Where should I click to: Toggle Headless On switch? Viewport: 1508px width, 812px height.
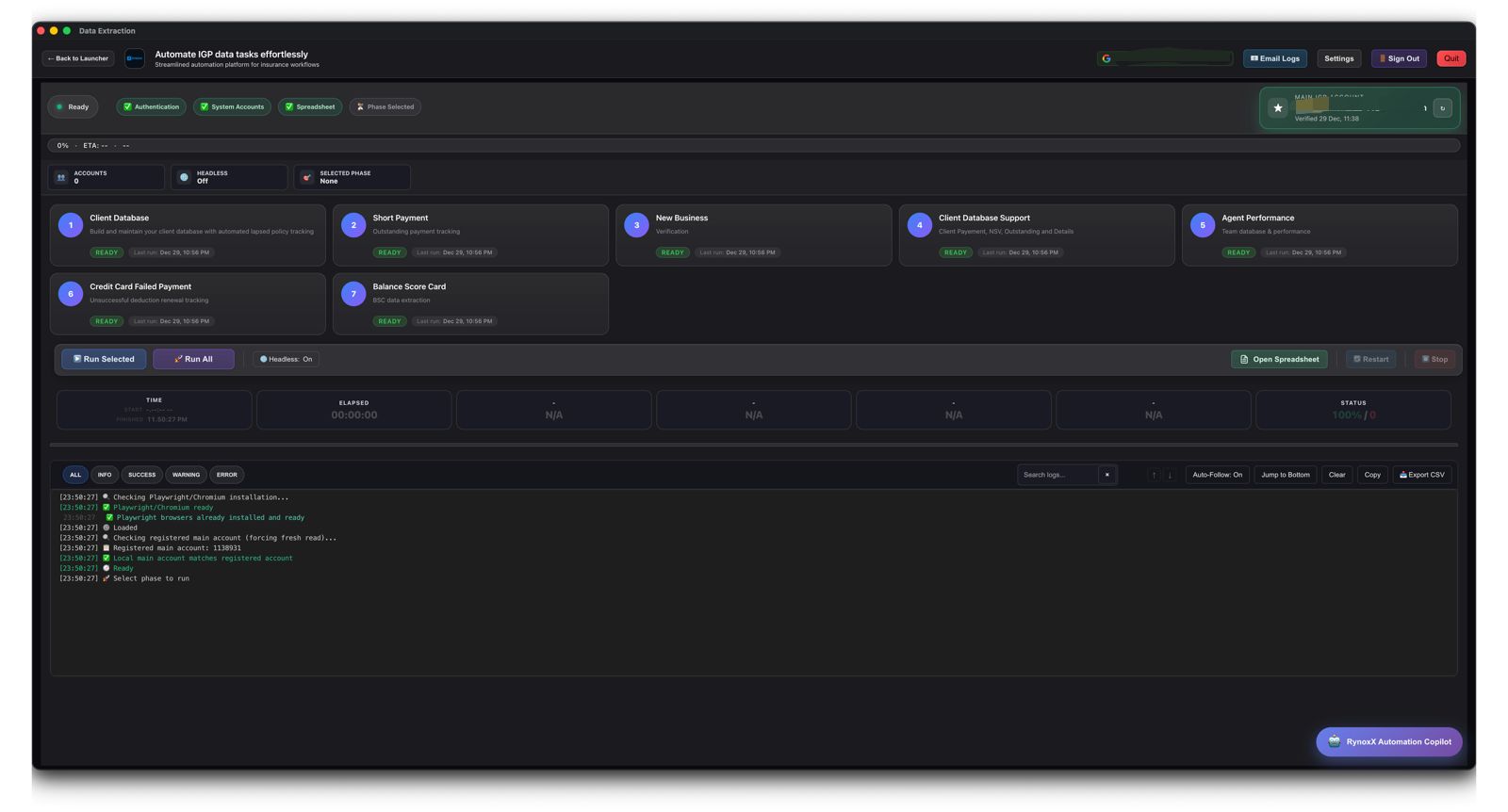click(x=287, y=359)
